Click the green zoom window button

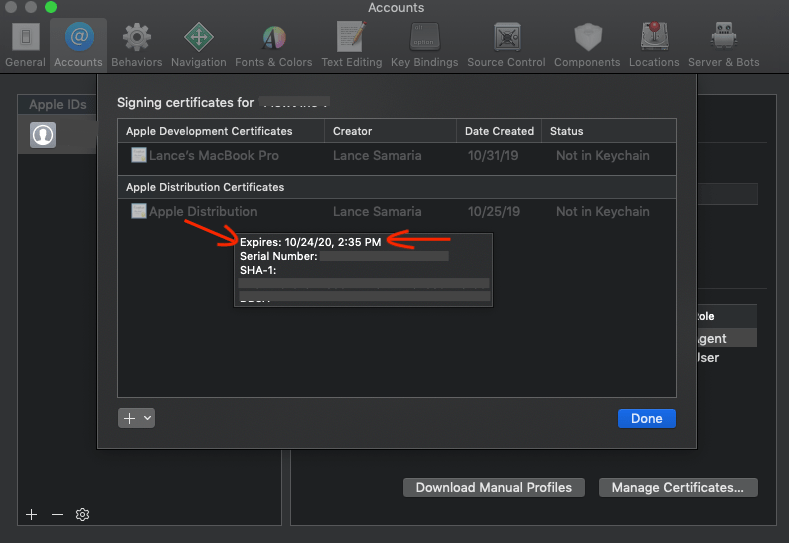click(51, 7)
